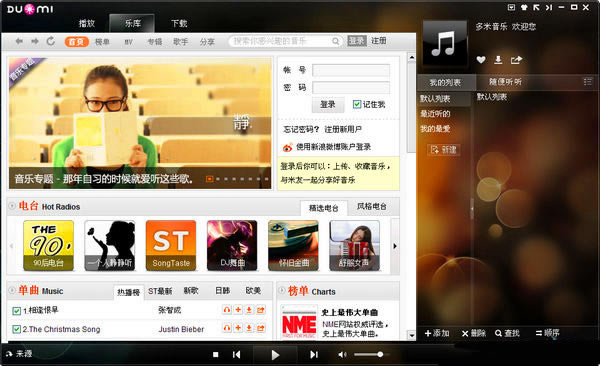Uncheck The Christmas Song checkbox
Viewport: 600px width, 366px height.
[x=16, y=329]
